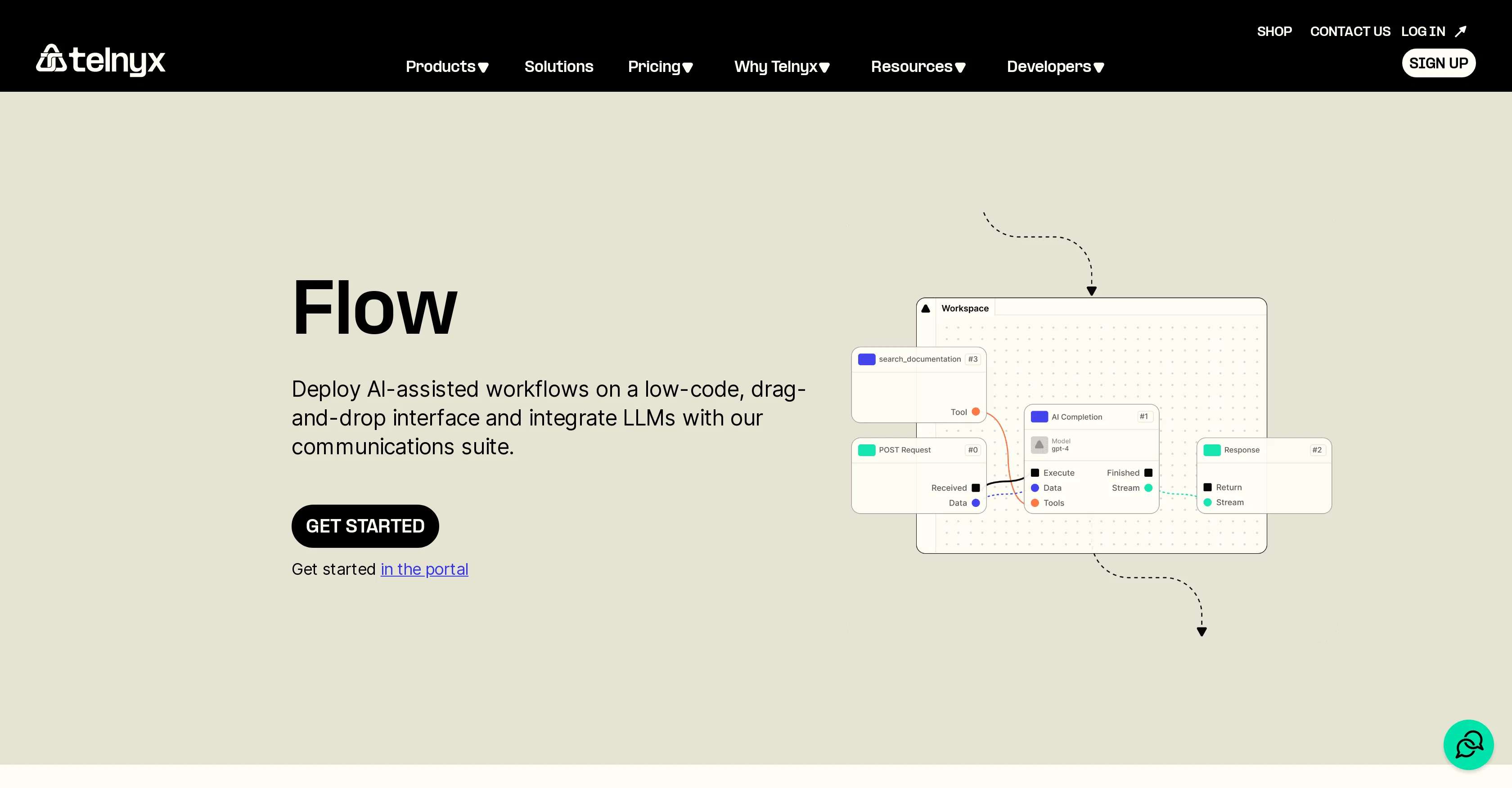Click the #0 badge on POST Request

(972, 450)
